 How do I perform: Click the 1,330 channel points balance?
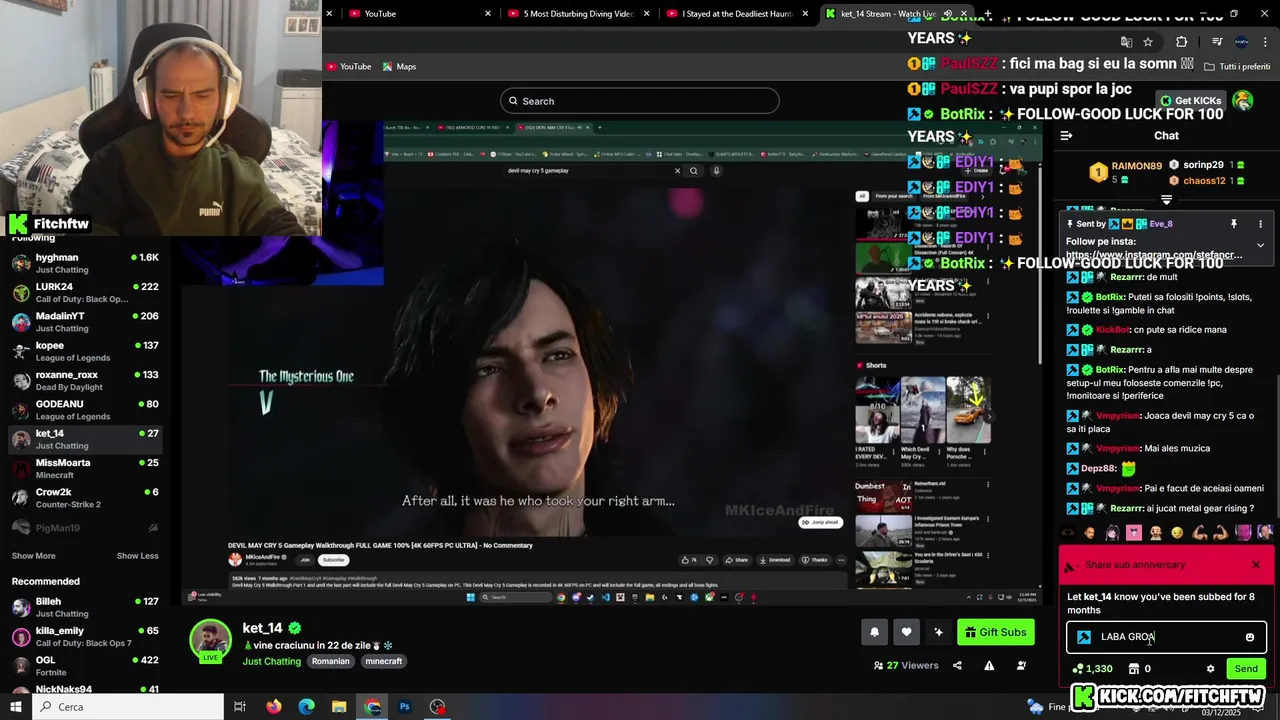1092,669
